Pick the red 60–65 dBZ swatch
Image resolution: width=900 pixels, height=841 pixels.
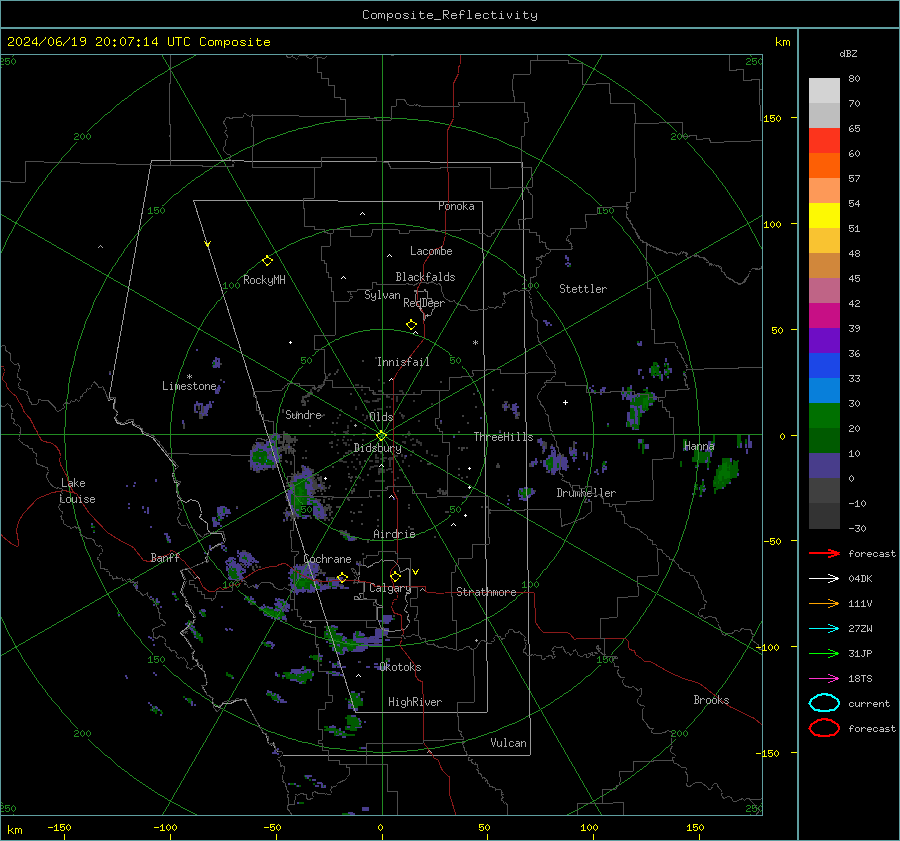coord(824,141)
